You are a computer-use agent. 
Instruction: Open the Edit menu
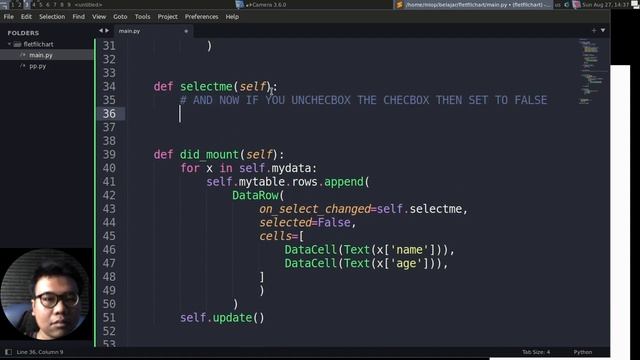coord(26,17)
